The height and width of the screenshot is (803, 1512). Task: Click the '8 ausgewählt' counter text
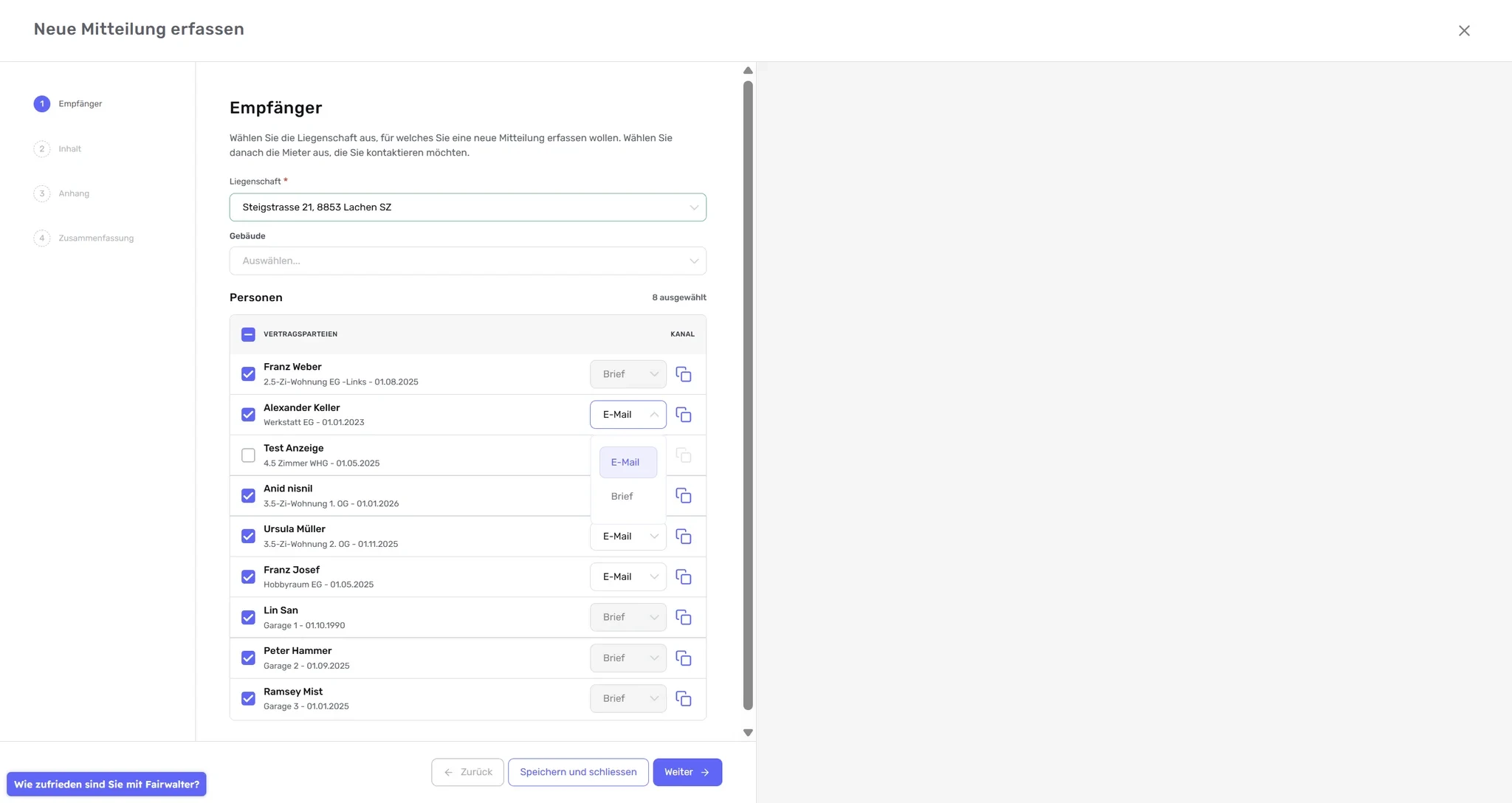[678, 297]
